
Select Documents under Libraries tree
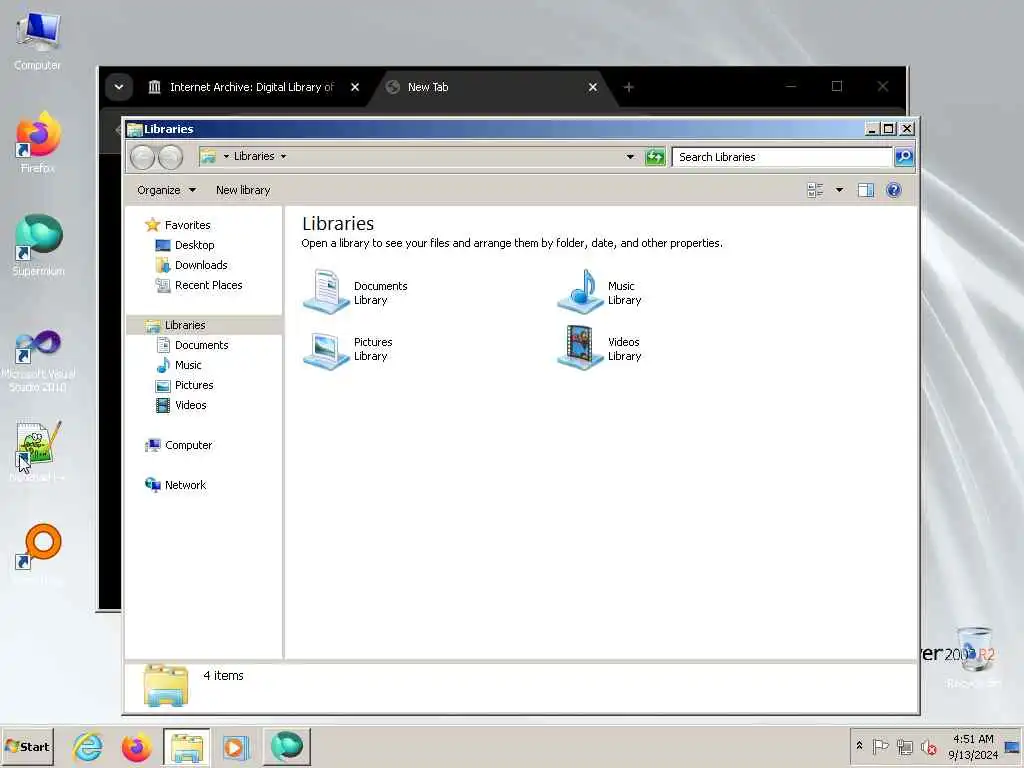(193, 345)
